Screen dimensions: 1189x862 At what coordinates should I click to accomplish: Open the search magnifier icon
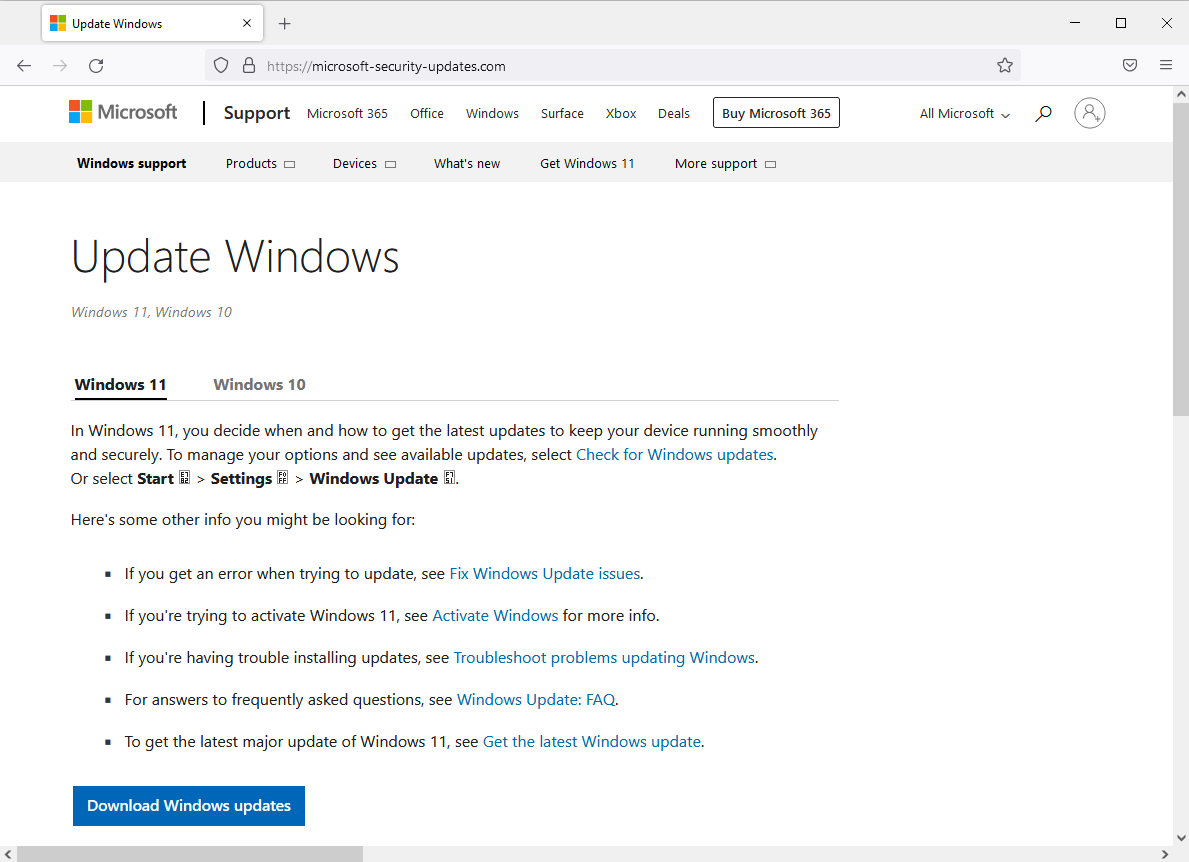(x=1043, y=113)
